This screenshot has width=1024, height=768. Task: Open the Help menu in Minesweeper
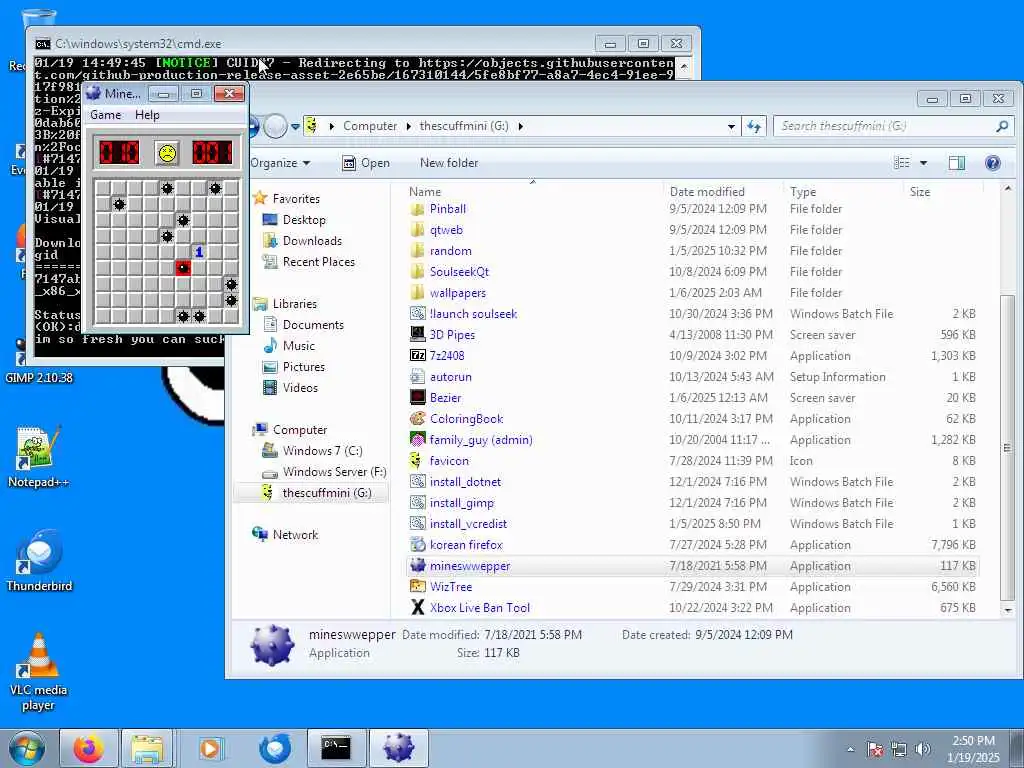point(147,115)
